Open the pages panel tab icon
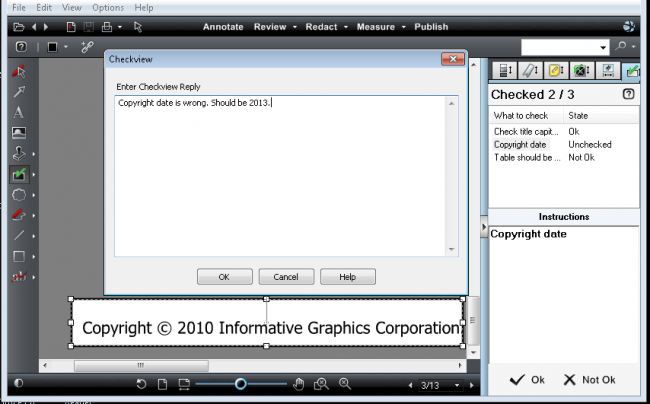 (504, 71)
